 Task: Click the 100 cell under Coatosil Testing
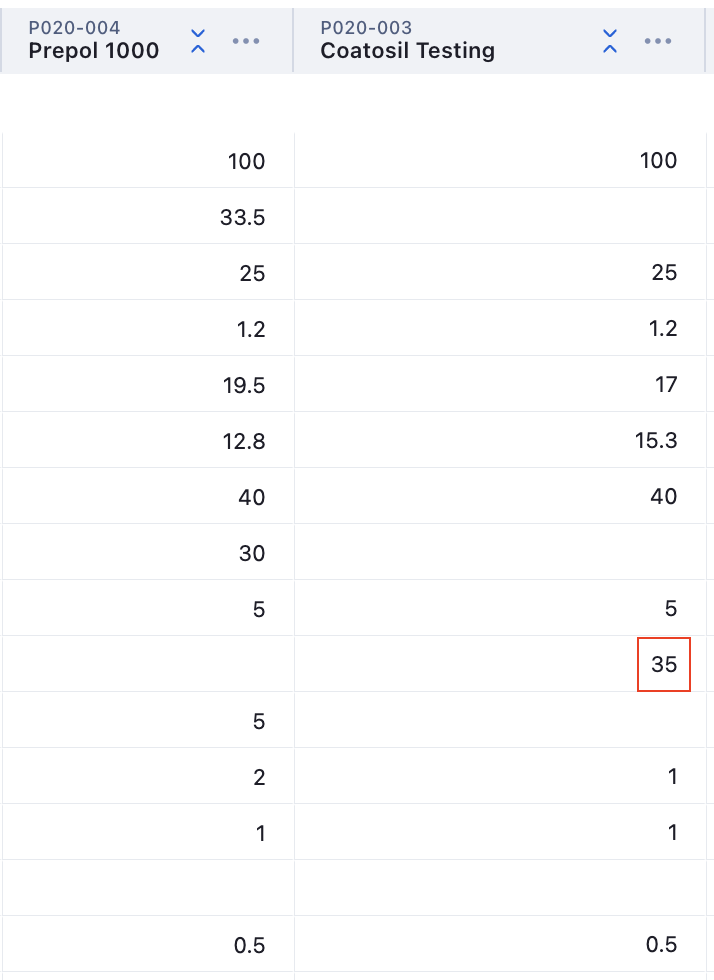tap(658, 161)
